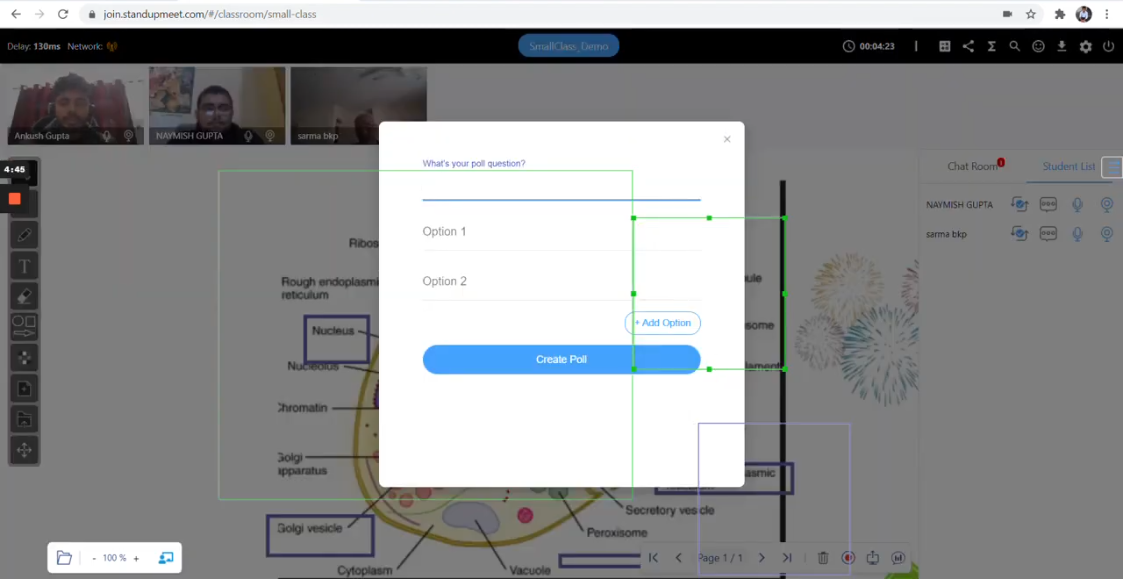The image size is (1123, 579).
Task: Click the browser address bar URL
Action: pos(210,14)
